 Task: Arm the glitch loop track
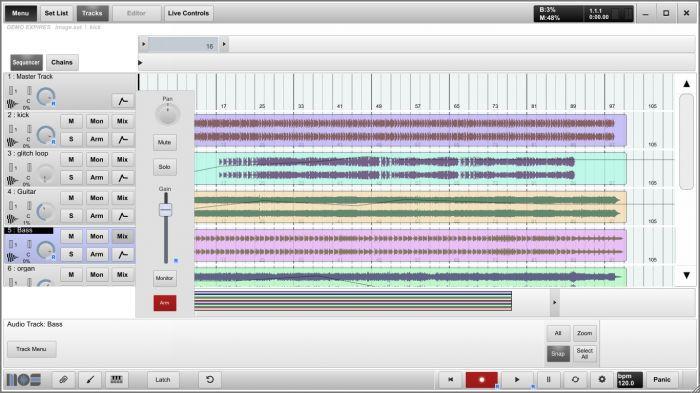[97, 178]
